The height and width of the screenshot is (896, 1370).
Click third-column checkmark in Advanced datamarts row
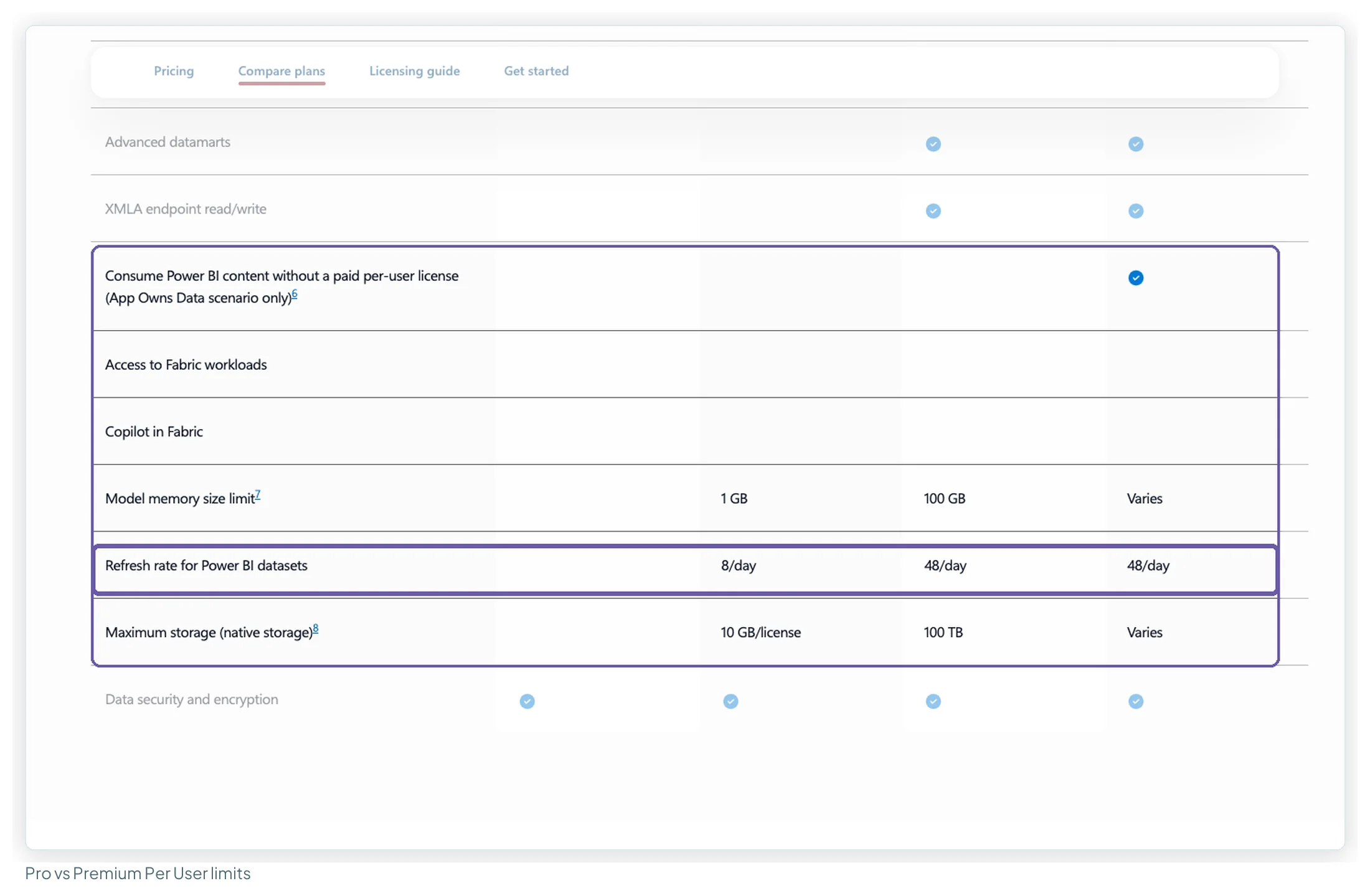(x=933, y=144)
